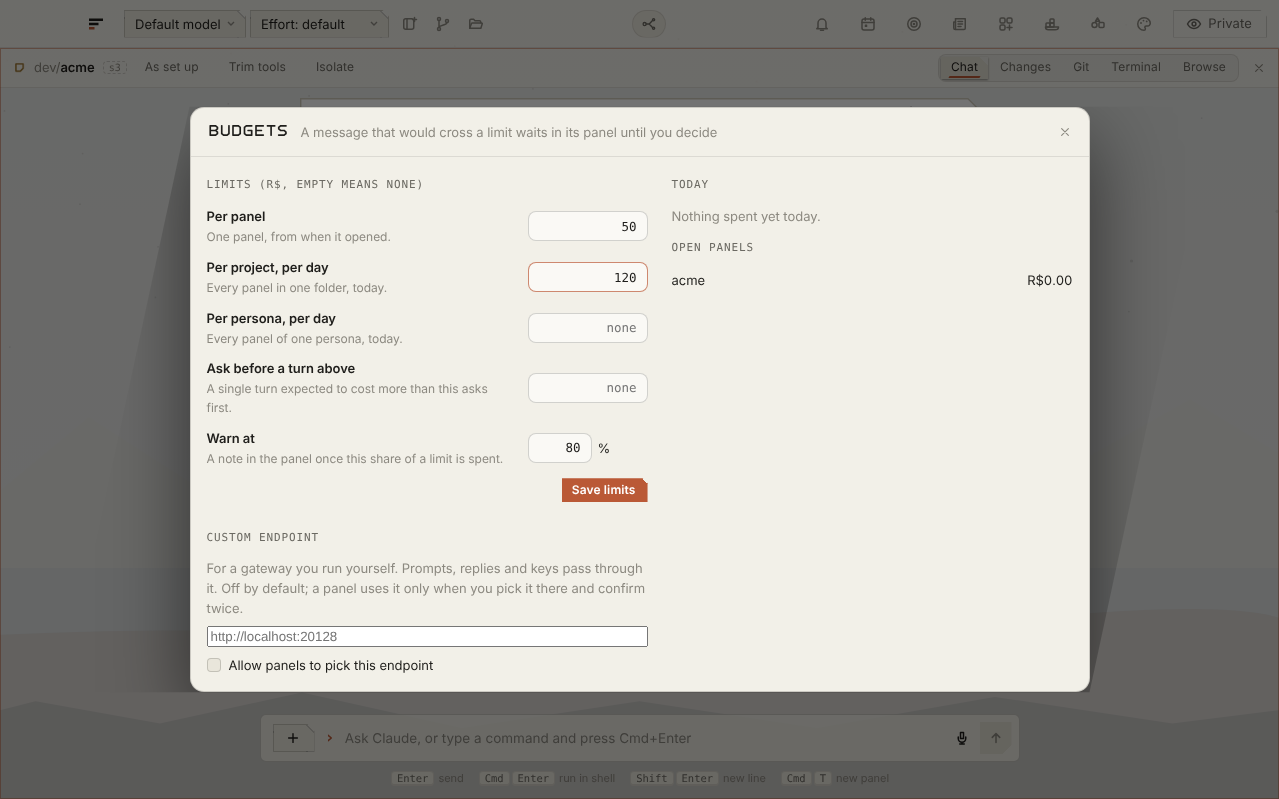Open the color palette theme icon
This screenshot has width=1279, height=799.
click(1144, 24)
